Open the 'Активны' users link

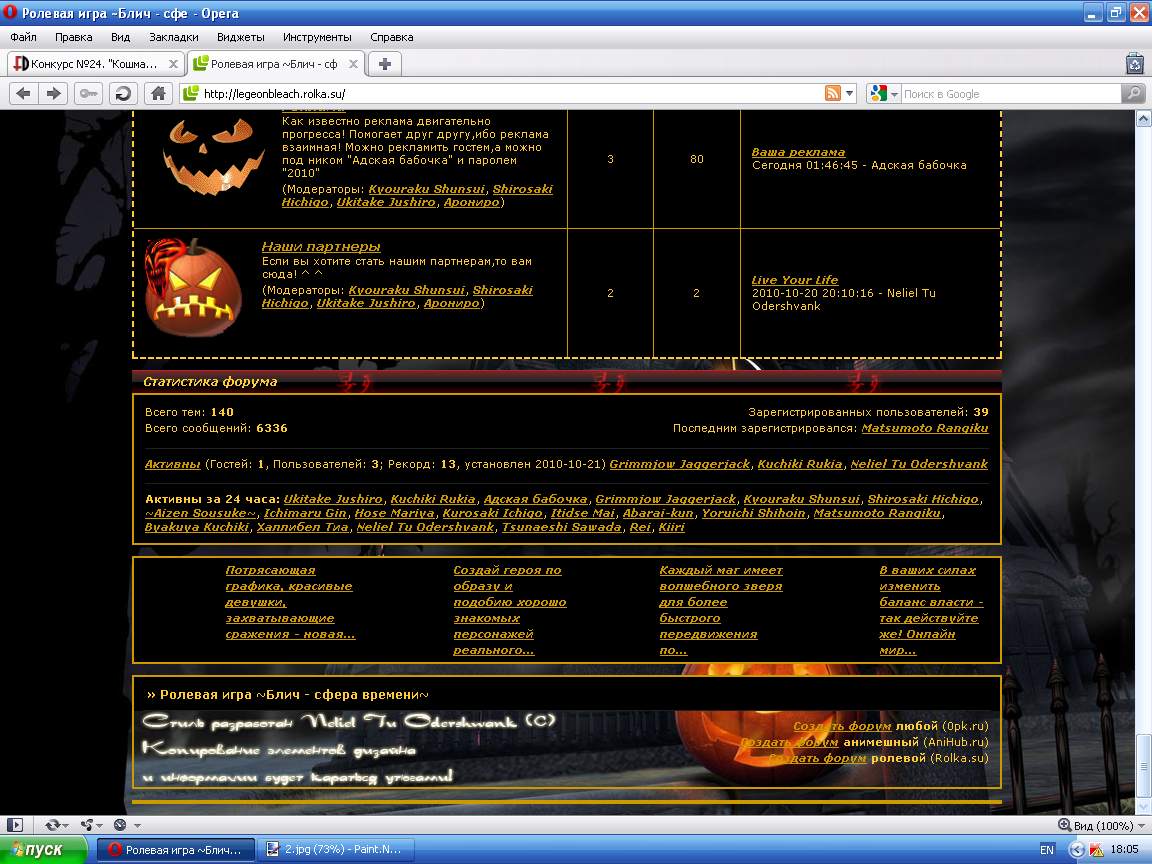coord(173,464)
